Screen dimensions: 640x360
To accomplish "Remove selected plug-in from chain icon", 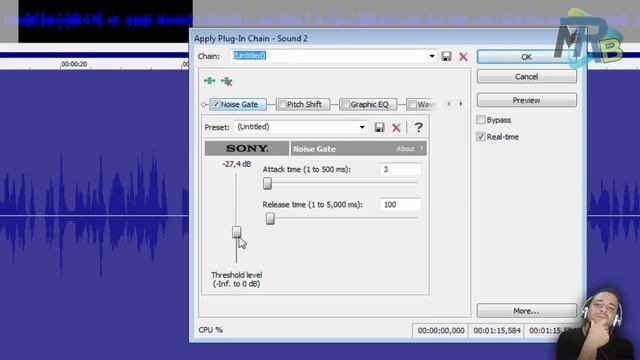I will coord(227,81).
